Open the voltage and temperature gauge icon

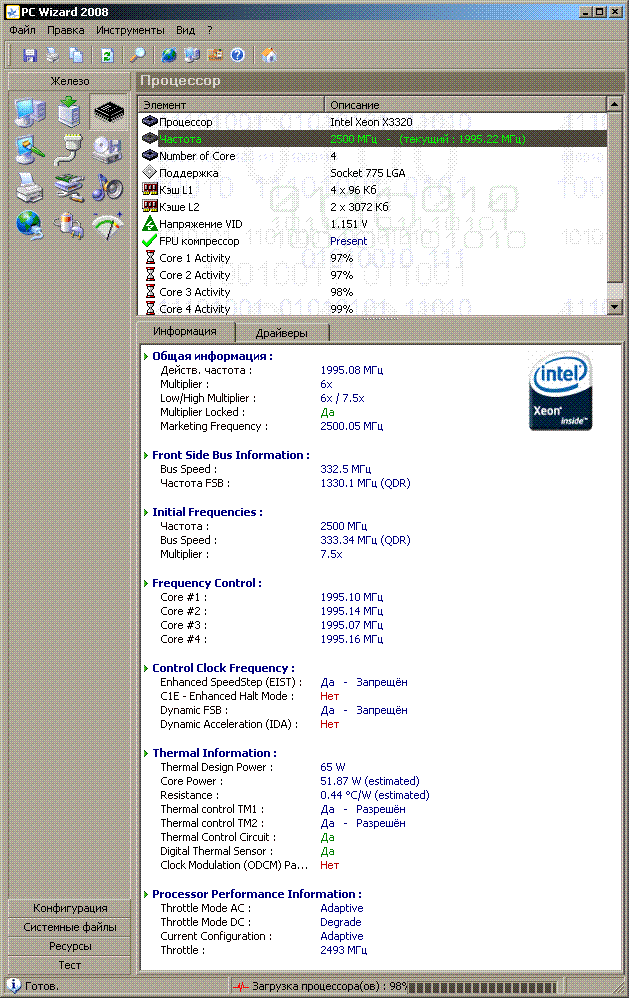108,225
